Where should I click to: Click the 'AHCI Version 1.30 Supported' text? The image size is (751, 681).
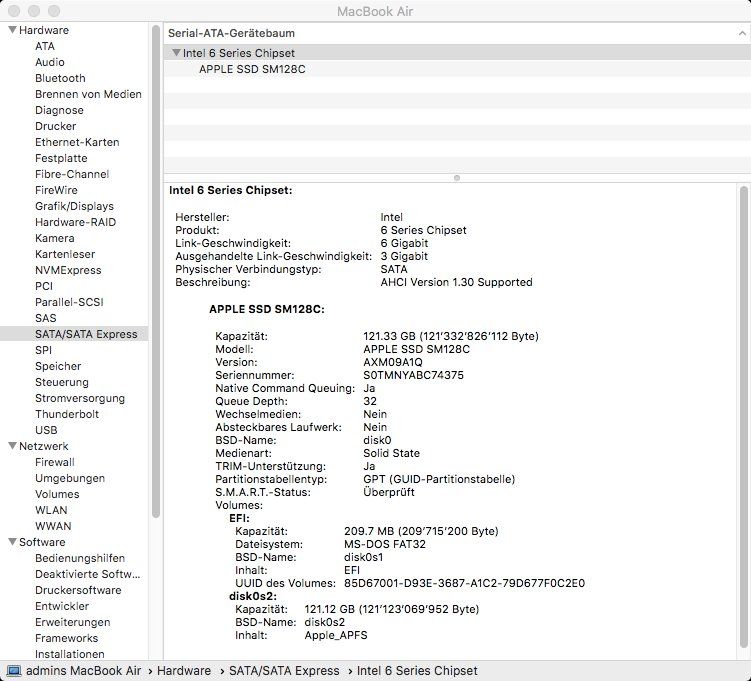(x=456, y=282)
